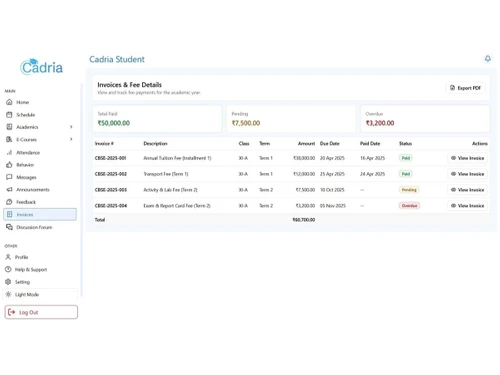Click the Setting gear icon
Viewport: 500px width, 375px height.
8,282
